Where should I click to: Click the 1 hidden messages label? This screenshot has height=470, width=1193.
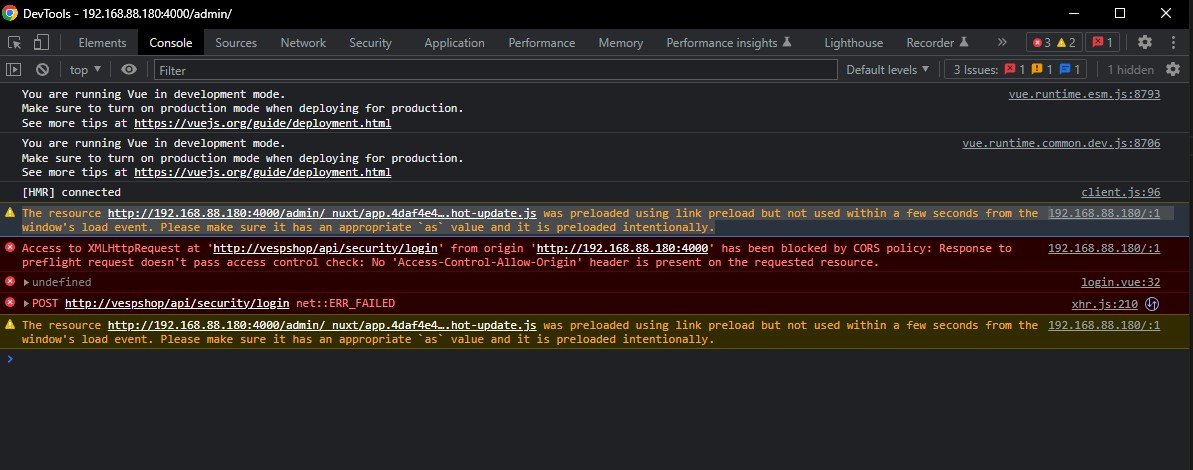pyautogui.click(x=1130, y=70)
